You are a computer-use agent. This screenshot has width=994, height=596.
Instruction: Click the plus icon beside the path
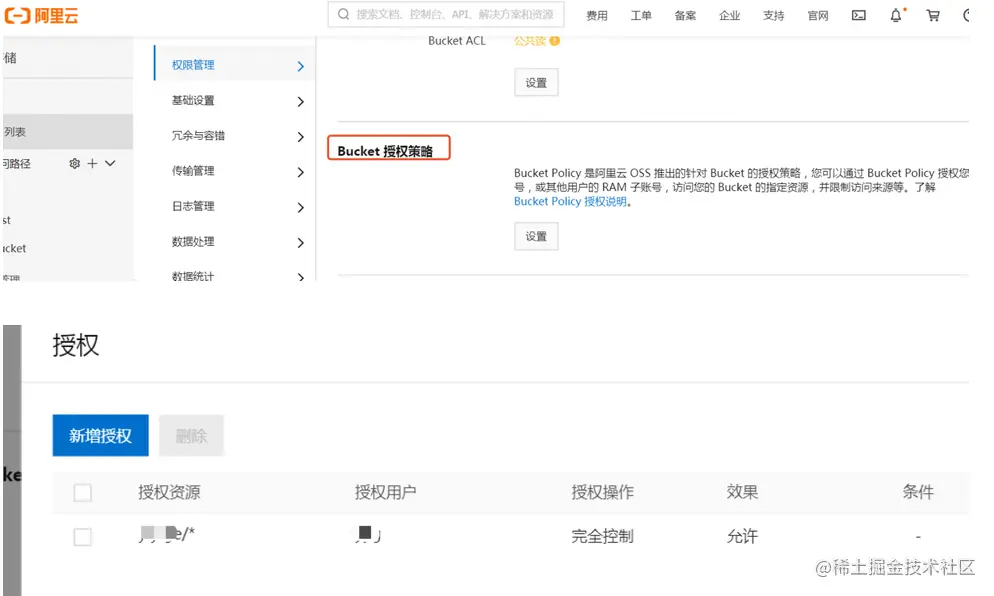93,164
